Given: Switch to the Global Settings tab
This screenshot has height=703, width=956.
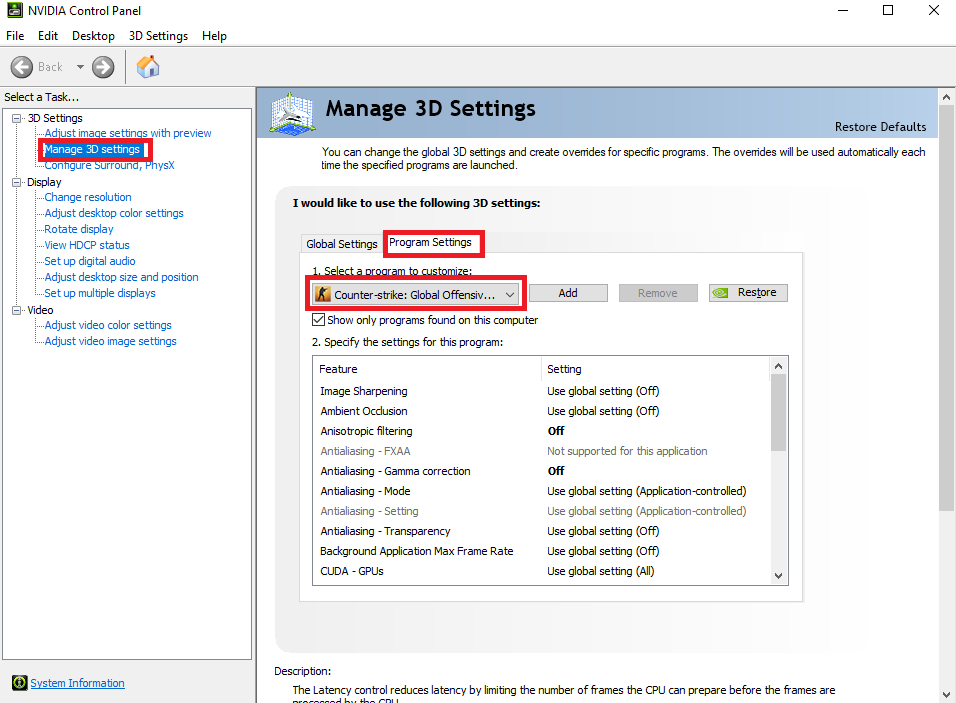Looking at the screenshot, I should click(x=341, y=244).
